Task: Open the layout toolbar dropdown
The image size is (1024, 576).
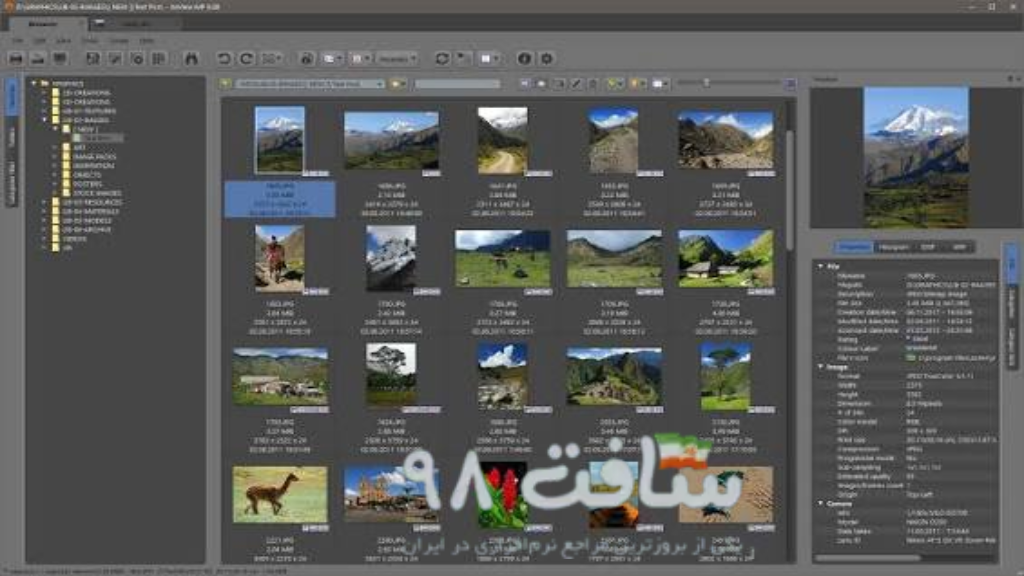Action: pos(490,59)
